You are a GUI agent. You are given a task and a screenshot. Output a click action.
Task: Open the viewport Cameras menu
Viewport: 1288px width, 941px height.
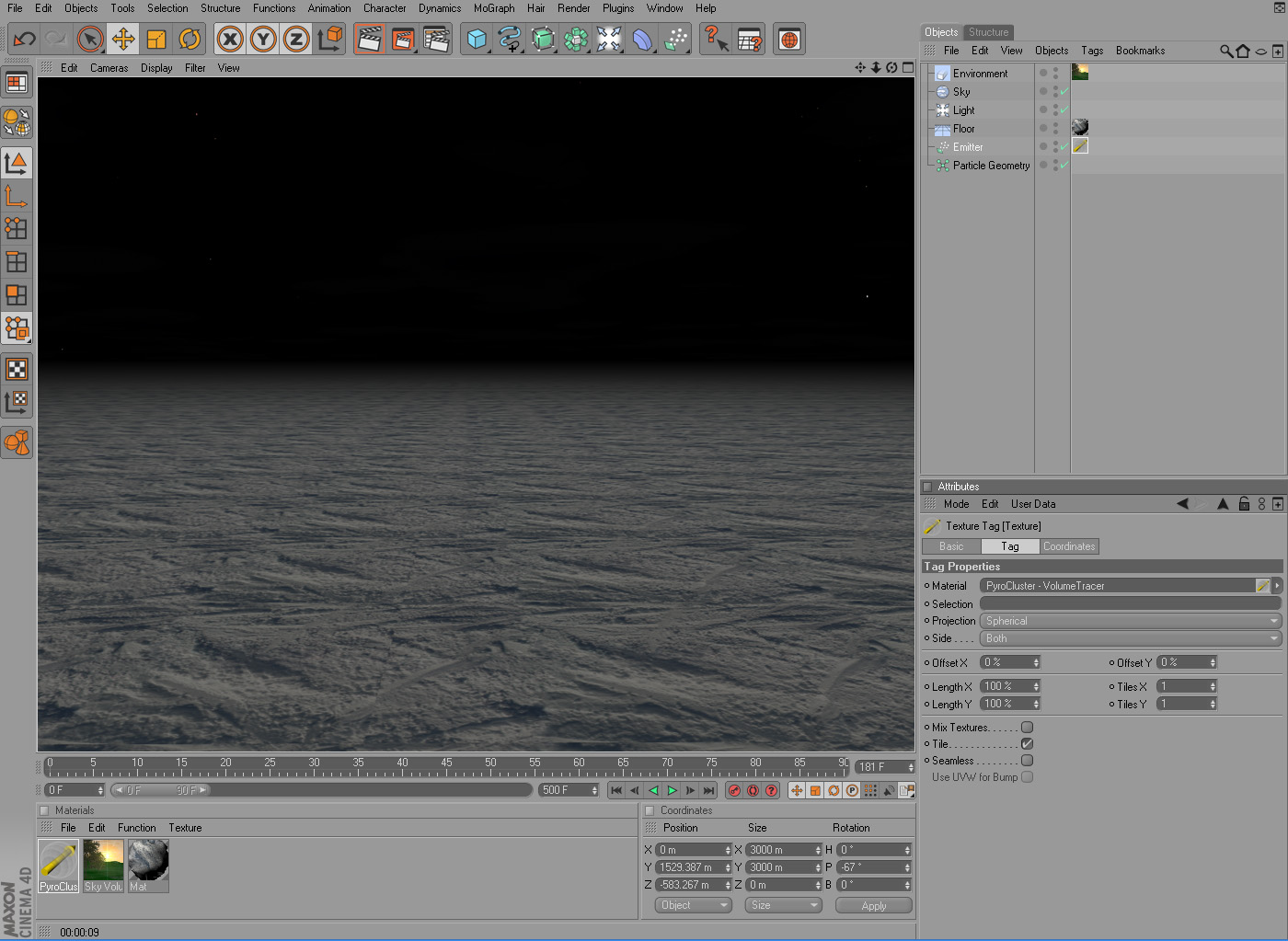109,68
